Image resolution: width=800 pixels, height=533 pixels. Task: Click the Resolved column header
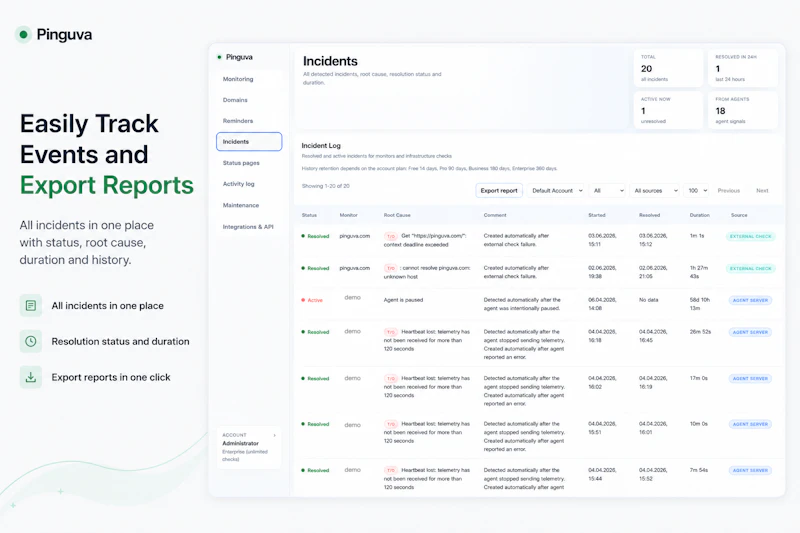[x=649, y=215]
